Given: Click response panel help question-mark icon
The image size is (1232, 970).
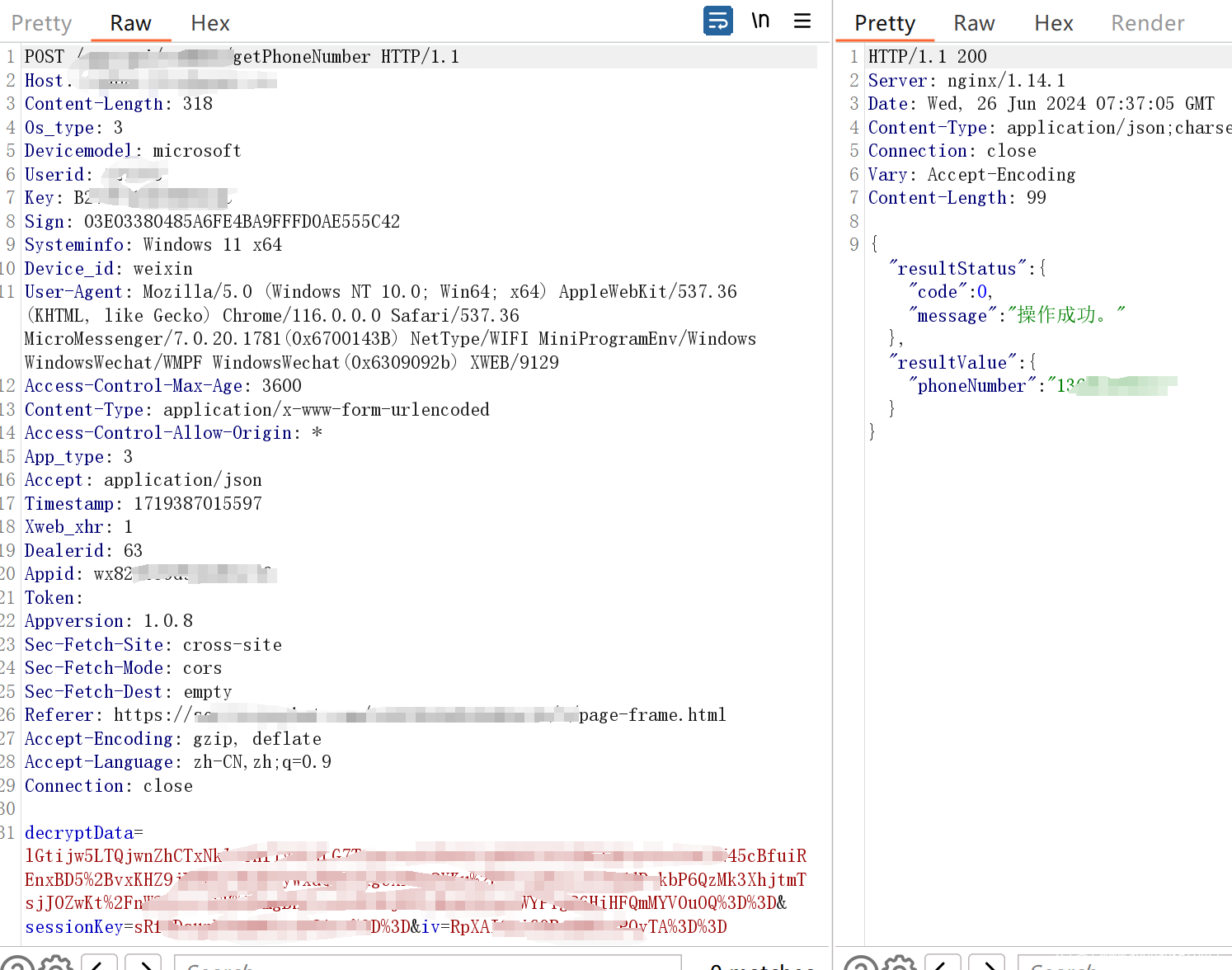Looking at the screenshot, I should [860, 963].
